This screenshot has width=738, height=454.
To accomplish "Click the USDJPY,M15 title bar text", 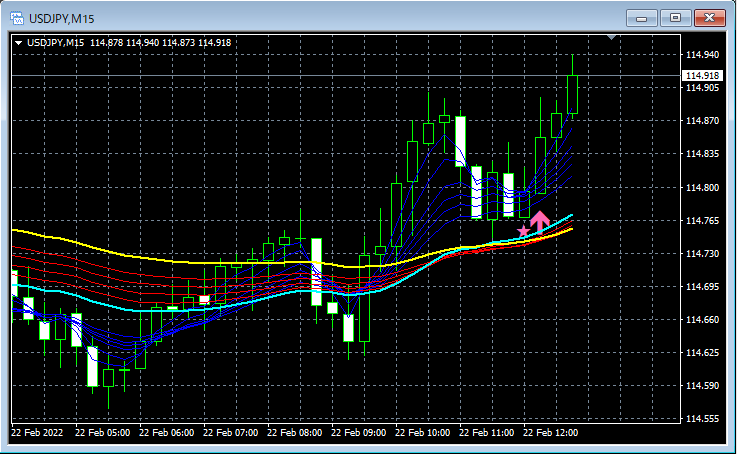I will 62,19.
